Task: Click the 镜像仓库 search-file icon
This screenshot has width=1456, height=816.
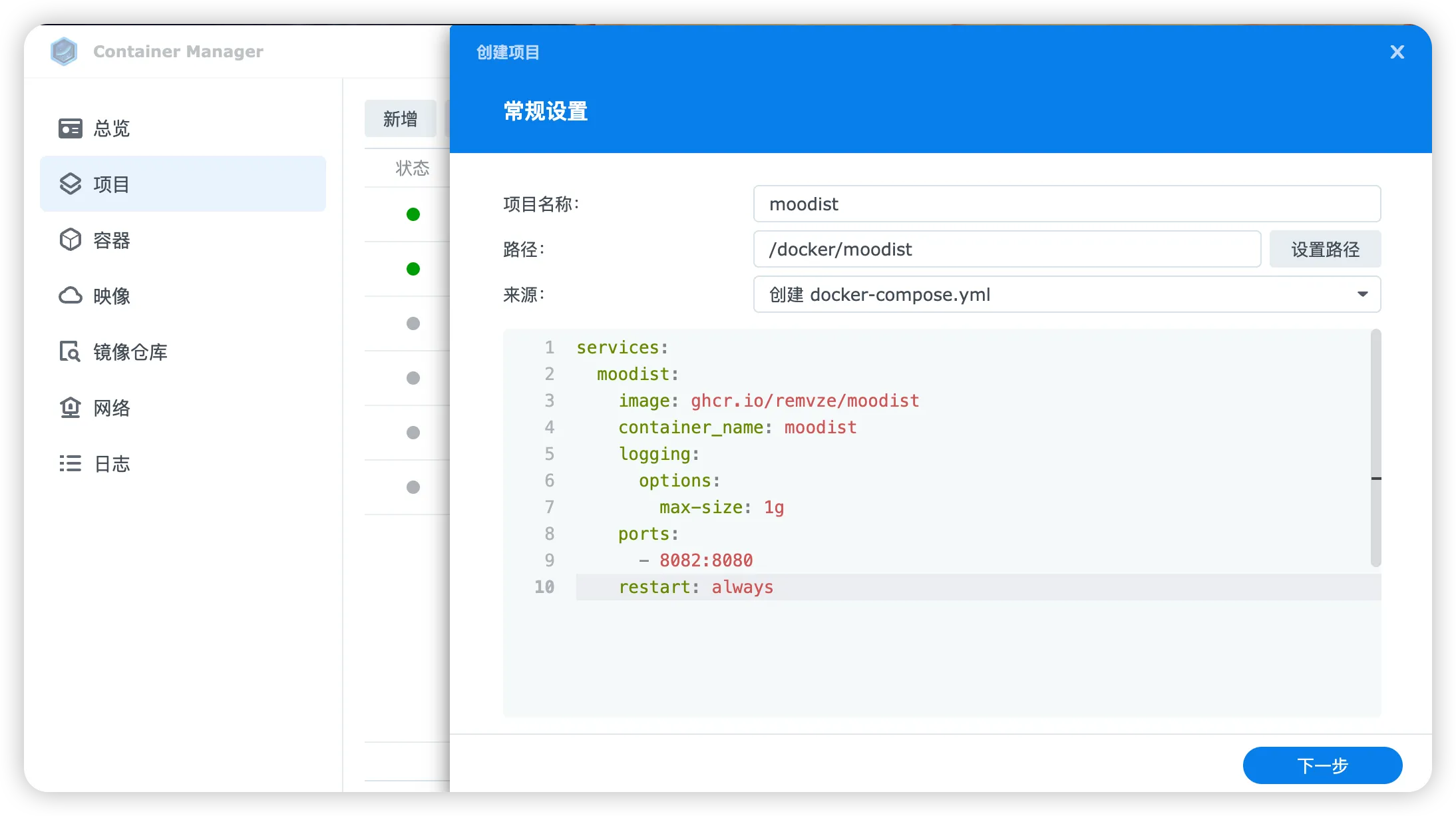Action: [71, 351]
